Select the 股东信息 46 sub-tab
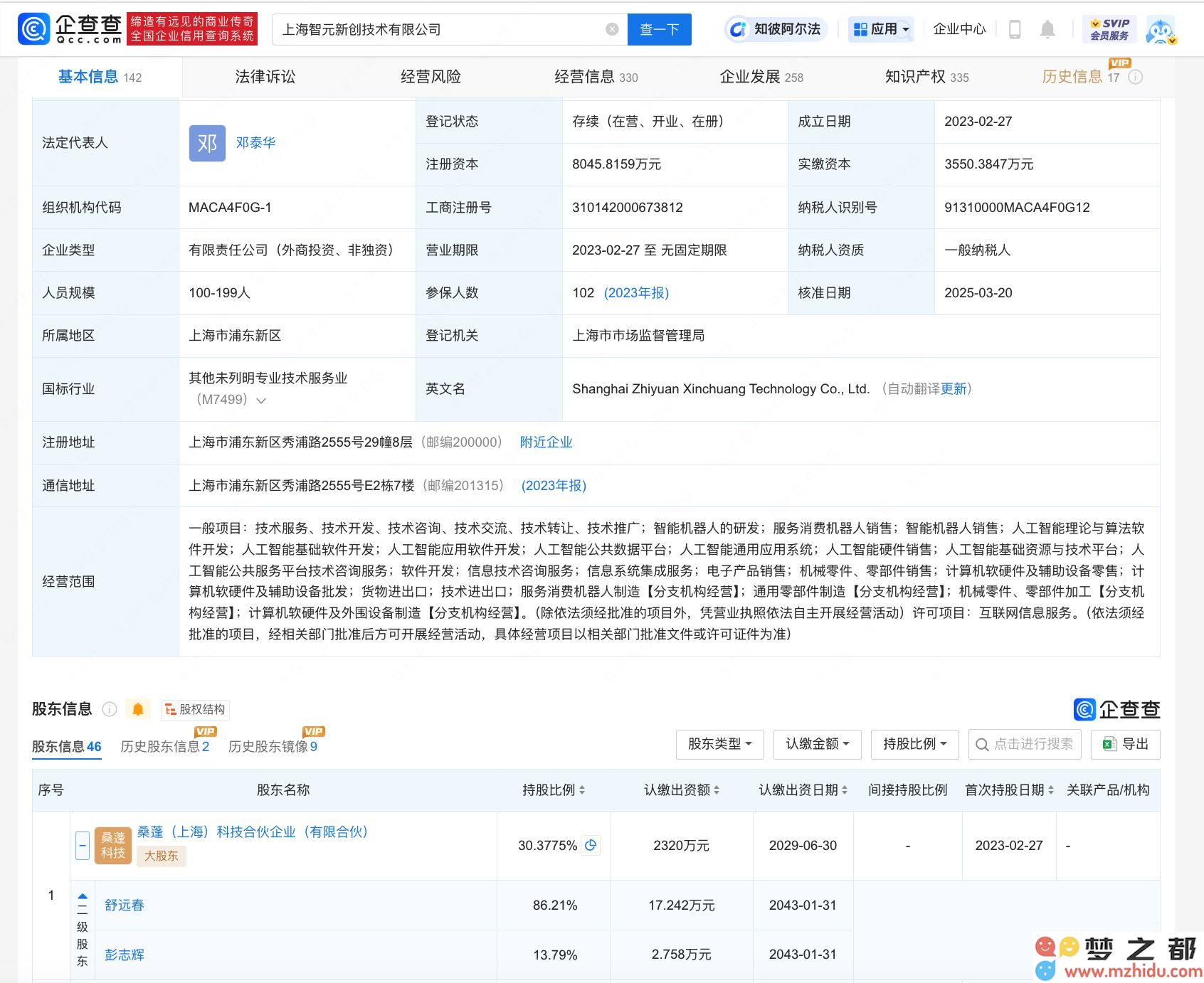The height and width of the screenshot is (983, 1204). [x=67, y=747]
